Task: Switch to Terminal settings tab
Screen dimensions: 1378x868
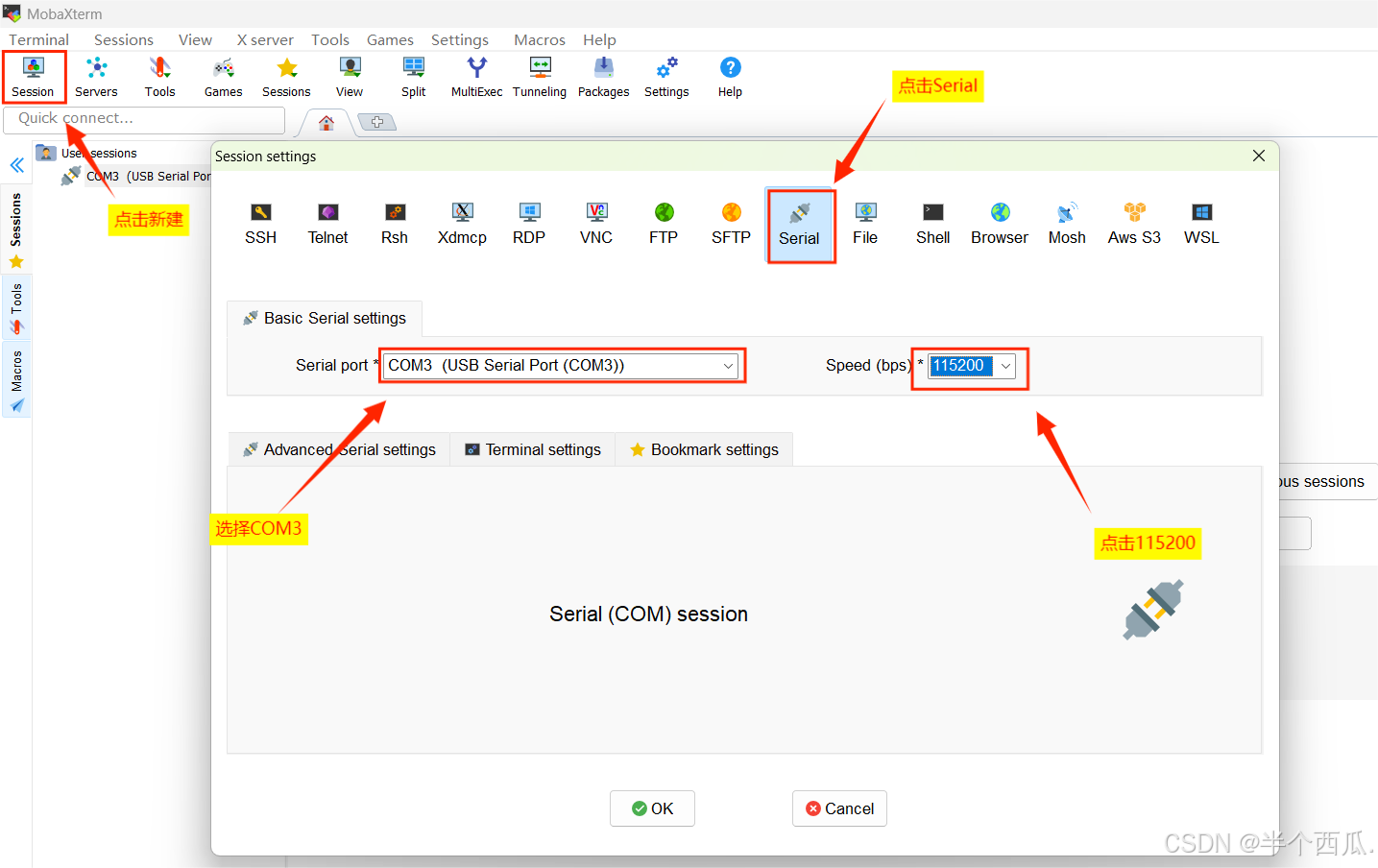Action: tap(533, 449)
